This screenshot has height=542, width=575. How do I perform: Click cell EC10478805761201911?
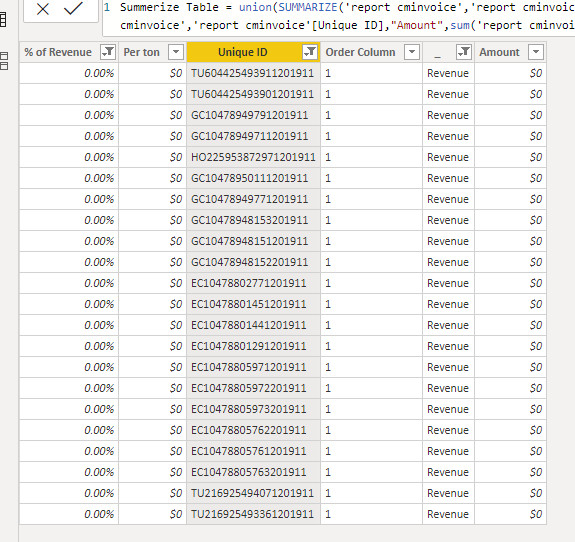(x=253, y=451)
